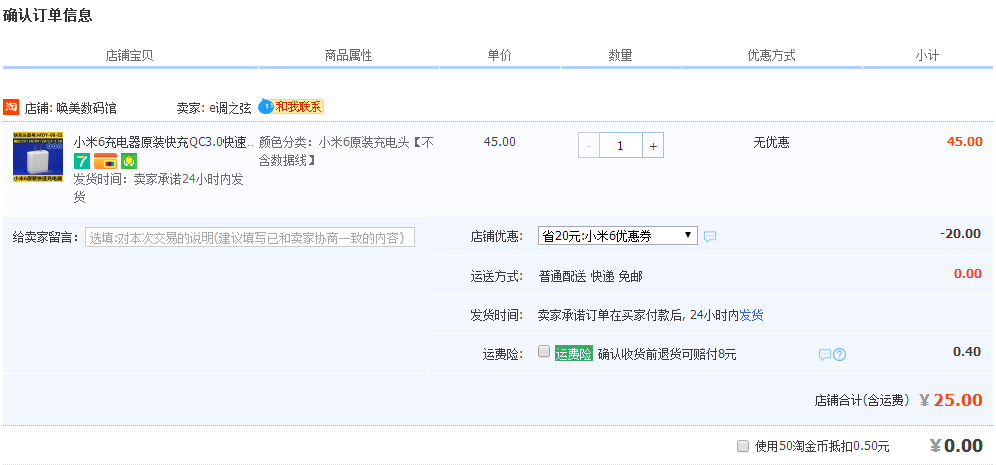Click the quantity input field
Image resolution: width=996 pixels, height=465 pixels.
[621, 145]
